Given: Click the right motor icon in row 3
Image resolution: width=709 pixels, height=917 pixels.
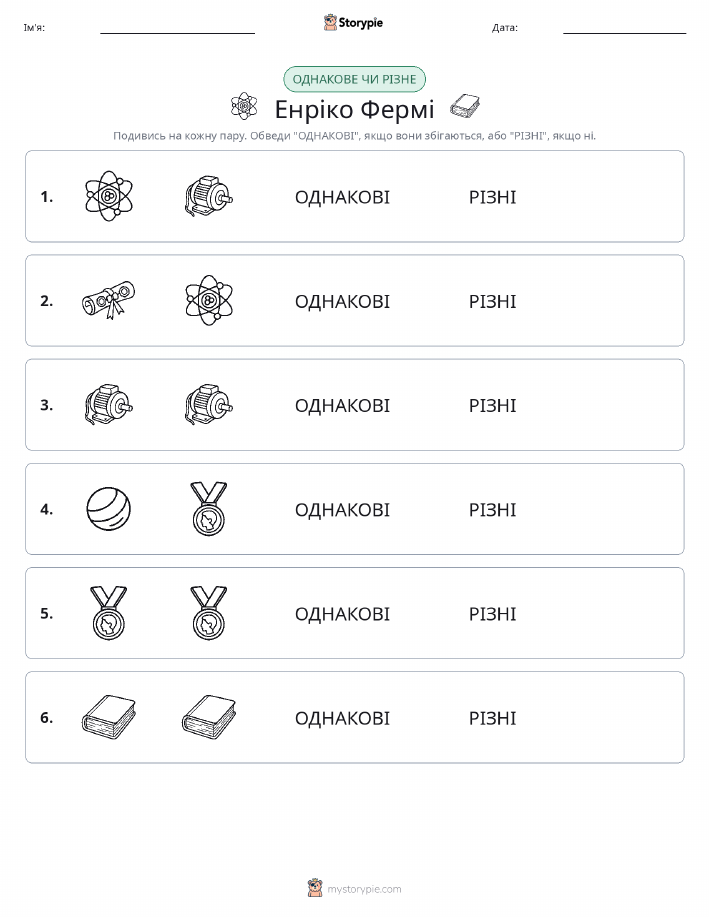Looking at the screenshot, I should point(209,404).
